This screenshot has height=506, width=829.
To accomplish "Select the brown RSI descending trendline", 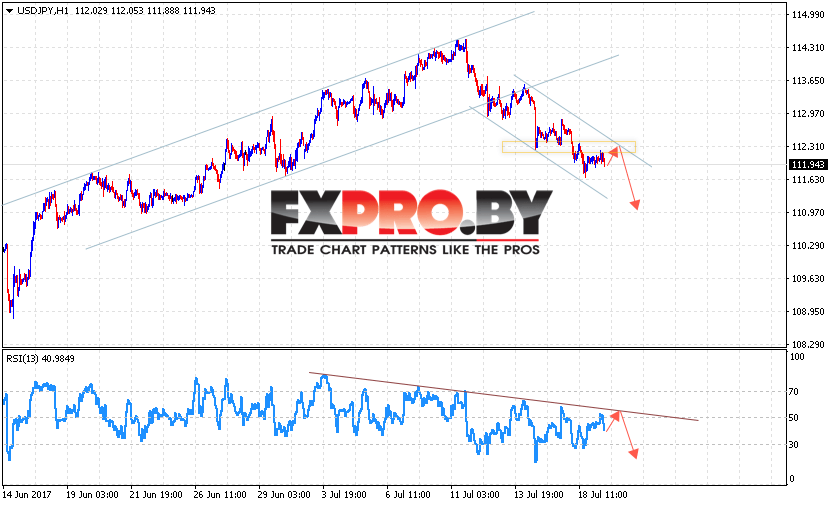I will coord(504,397).
